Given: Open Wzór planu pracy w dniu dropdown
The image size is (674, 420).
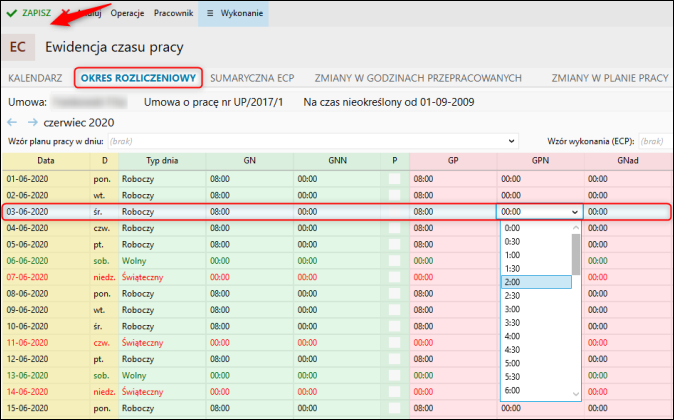Looking at the screenshot, I should (x=511, y=141).
